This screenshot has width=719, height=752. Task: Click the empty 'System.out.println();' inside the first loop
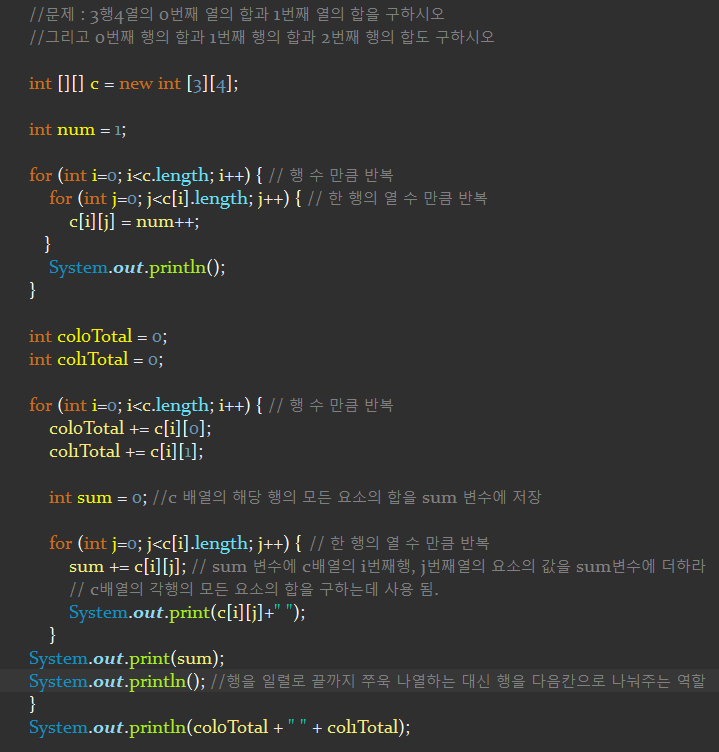pos(137,268)
